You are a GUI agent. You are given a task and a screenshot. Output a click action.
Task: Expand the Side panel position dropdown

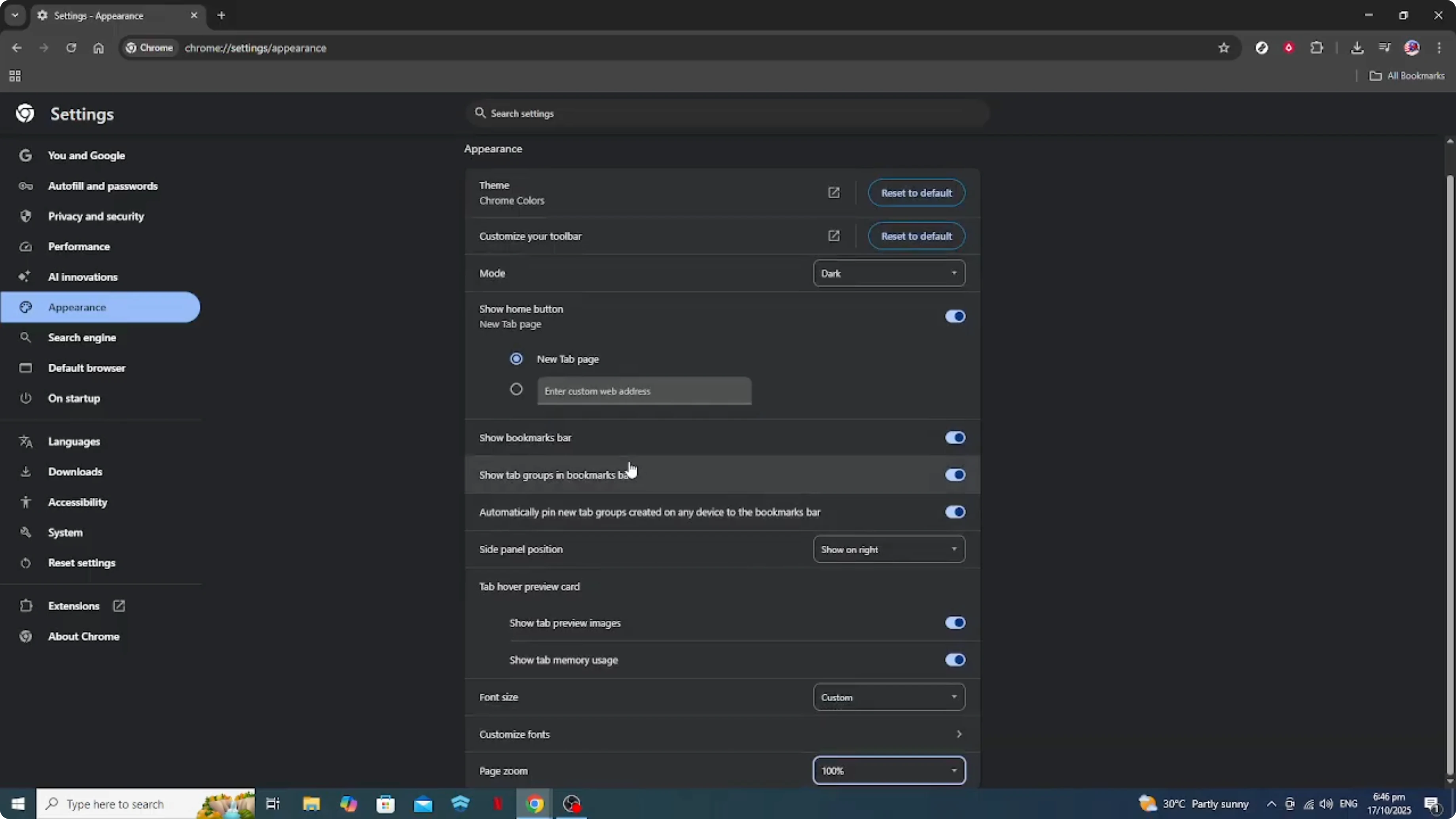[x=889, y=550]
